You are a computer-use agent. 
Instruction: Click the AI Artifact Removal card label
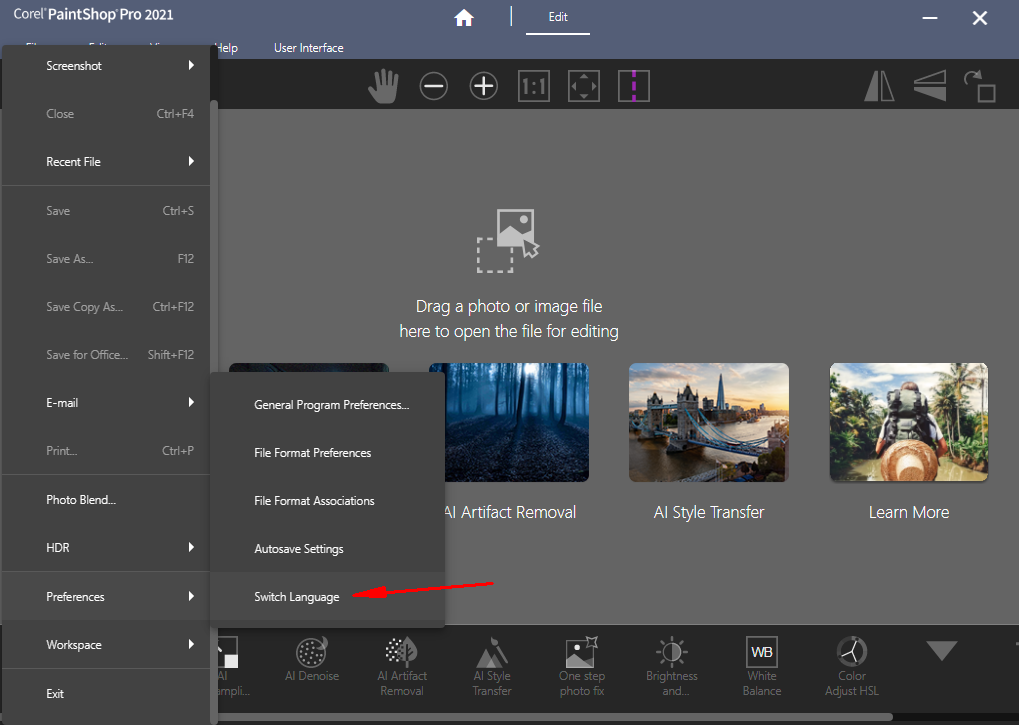coord(510,513)
